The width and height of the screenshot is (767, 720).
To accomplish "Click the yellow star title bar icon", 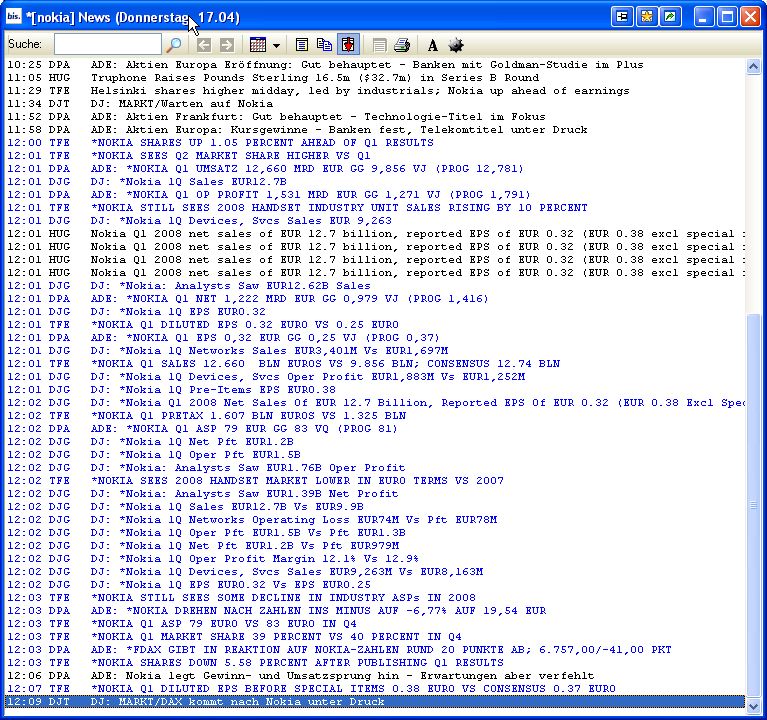I will click(646, 17).
